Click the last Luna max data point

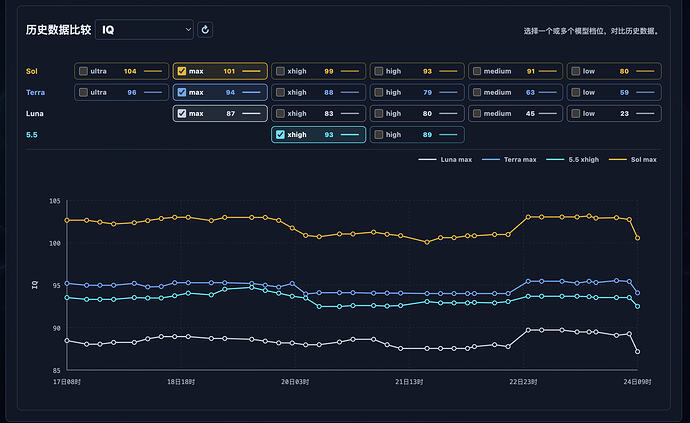[x=637, y=352]
